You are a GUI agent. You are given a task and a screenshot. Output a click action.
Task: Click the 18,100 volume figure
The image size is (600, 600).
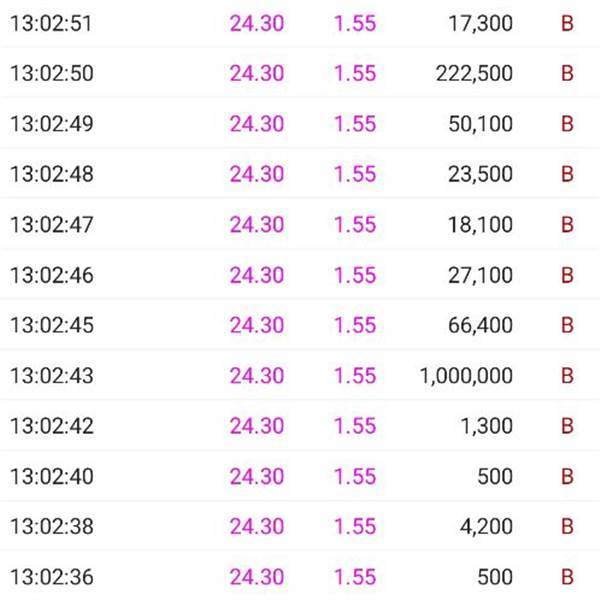point(480,225)
